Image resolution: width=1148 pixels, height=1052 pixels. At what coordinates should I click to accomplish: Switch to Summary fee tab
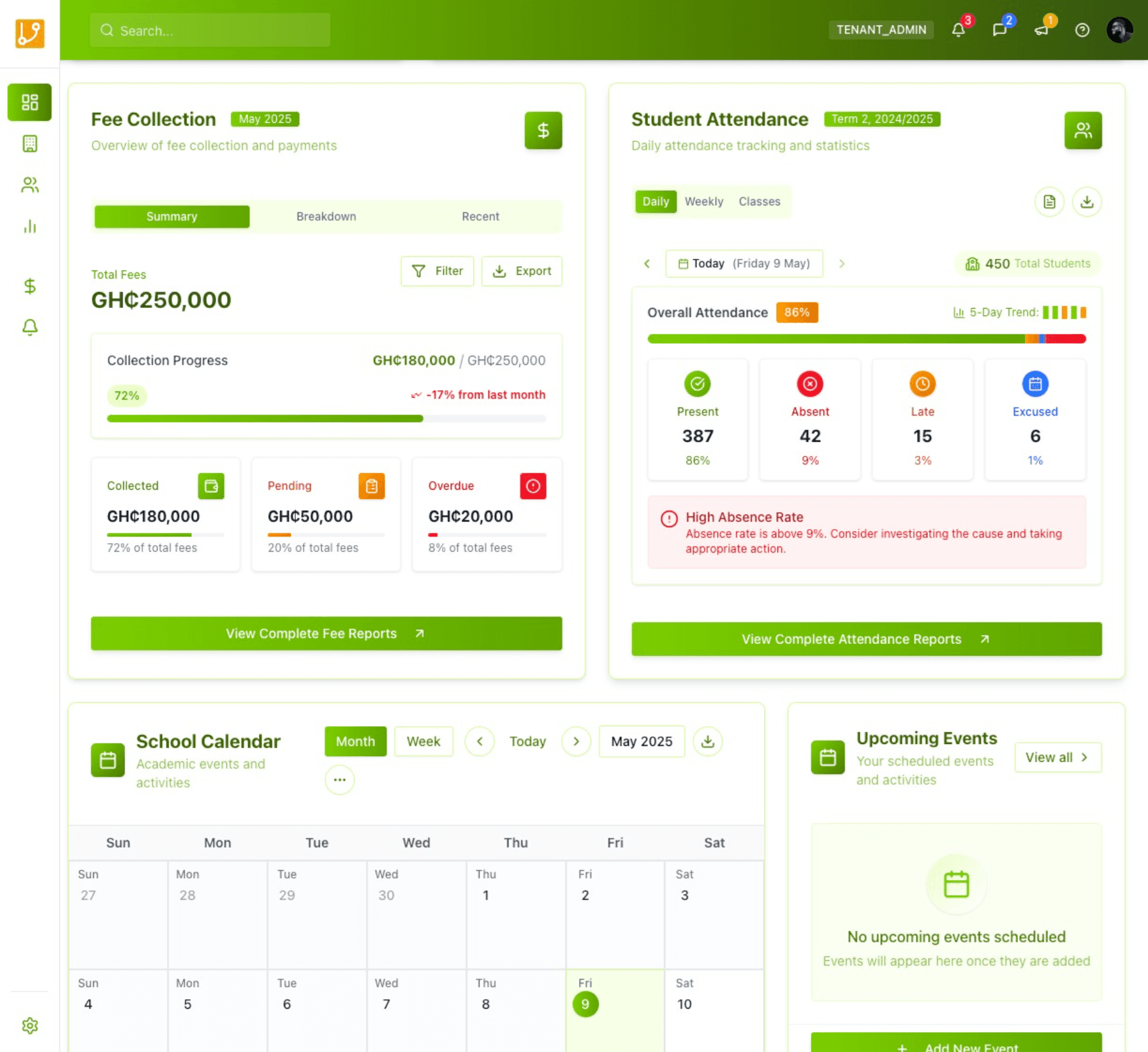[172, 217]
